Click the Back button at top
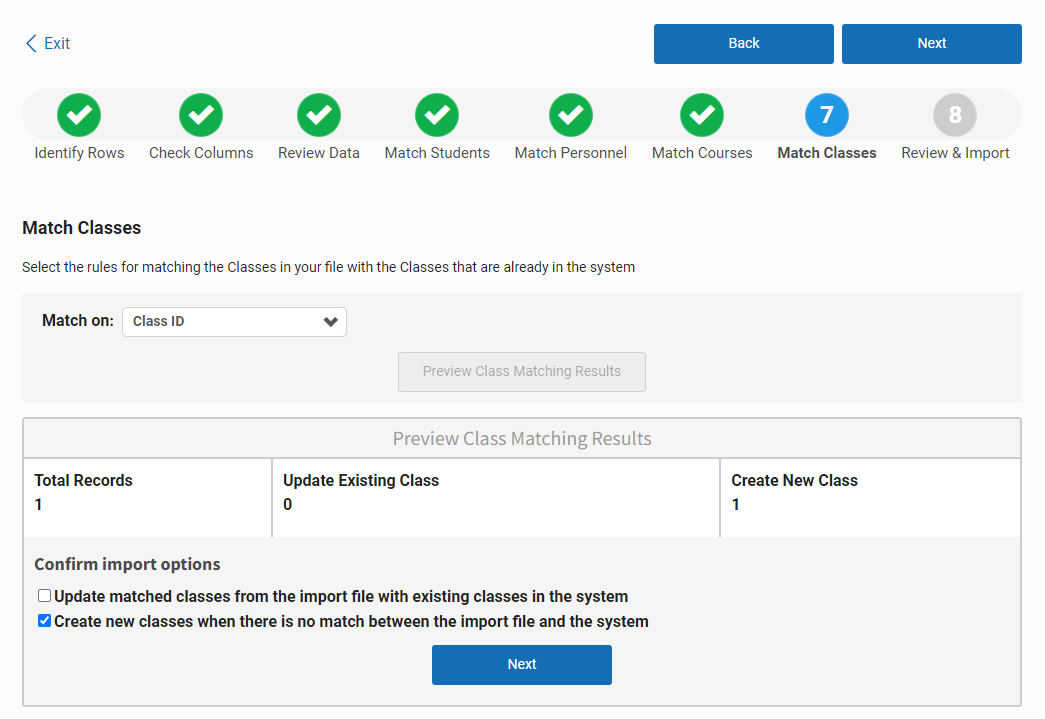 click(x=744, y=44)
